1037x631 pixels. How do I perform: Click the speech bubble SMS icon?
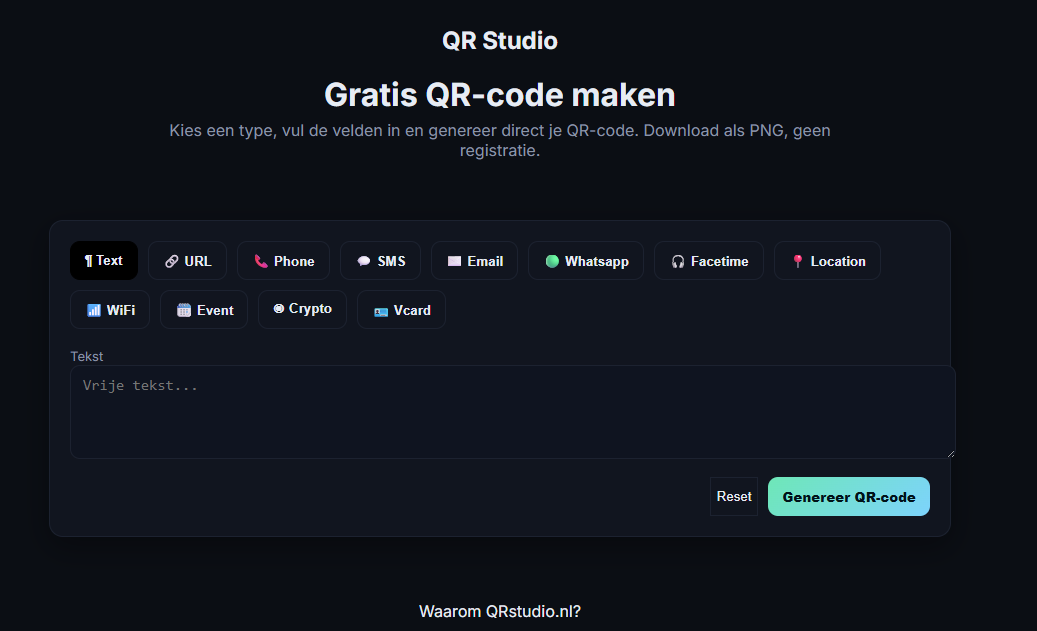coord(364,261)
